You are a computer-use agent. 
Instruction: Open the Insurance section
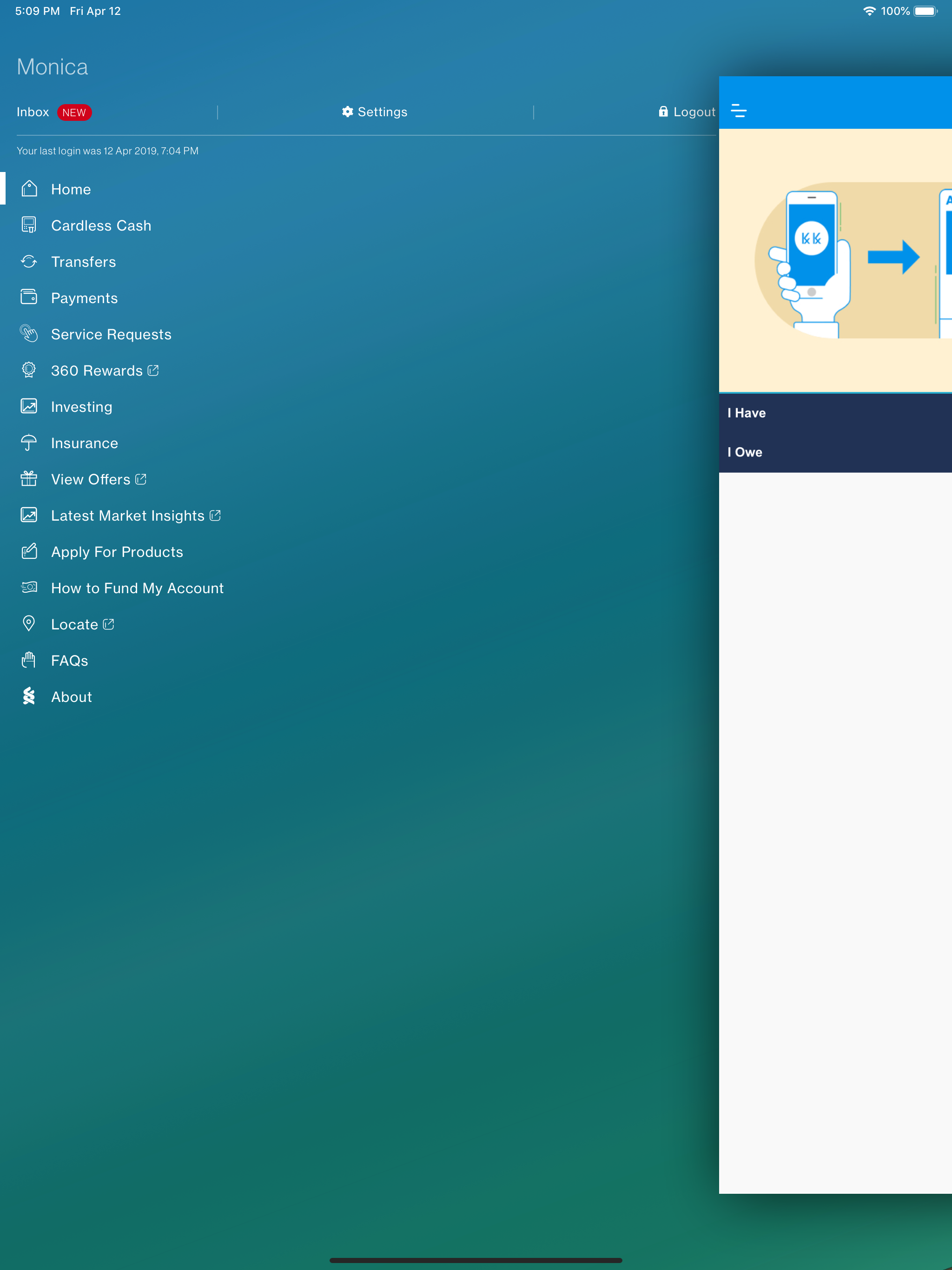[x=85, y=443]
